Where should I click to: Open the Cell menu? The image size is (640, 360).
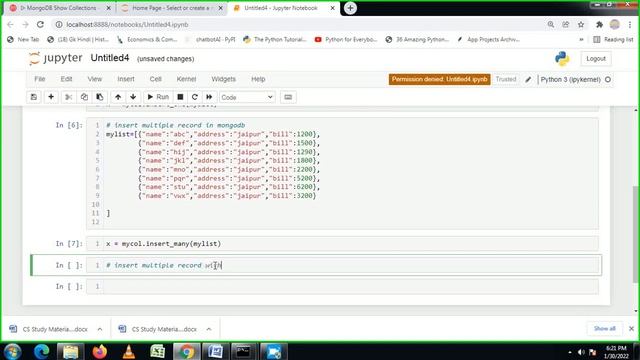coord(156,79)
